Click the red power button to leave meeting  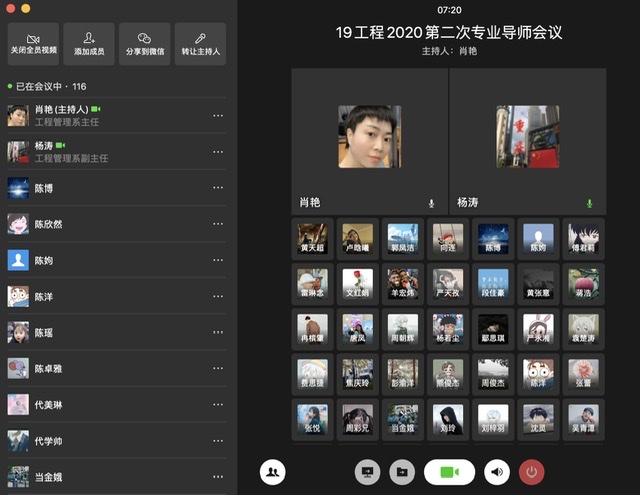531,472
